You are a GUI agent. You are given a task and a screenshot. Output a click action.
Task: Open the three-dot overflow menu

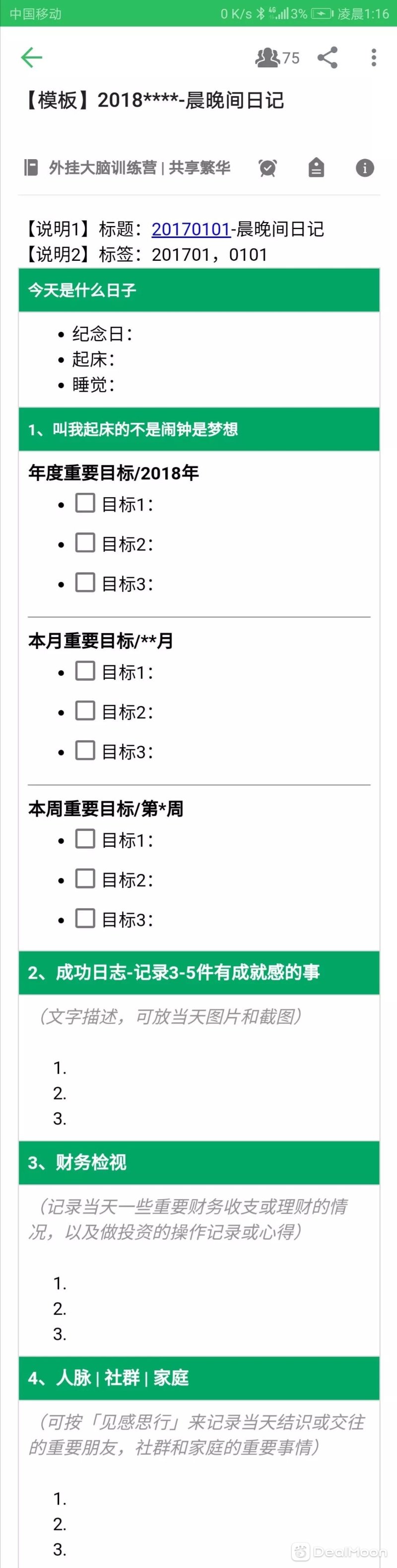pos(374,58)
